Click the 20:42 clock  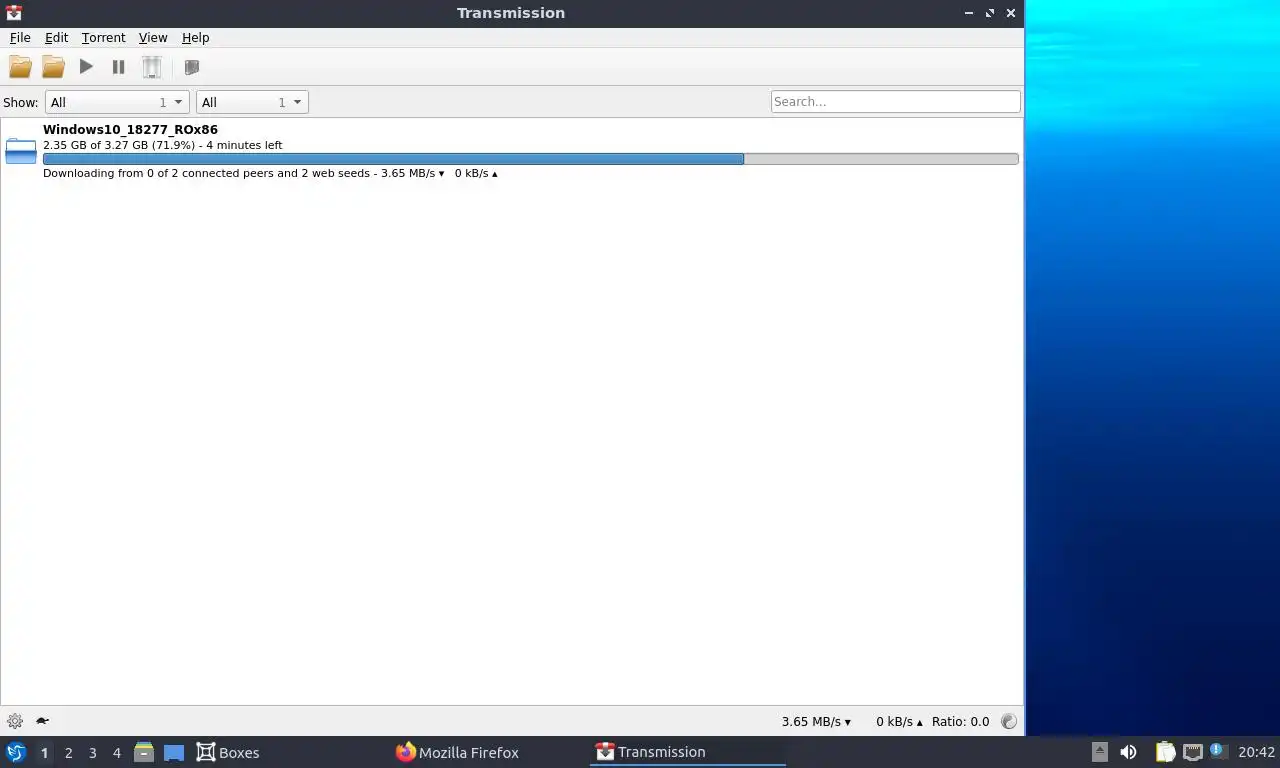(1256, 752)
